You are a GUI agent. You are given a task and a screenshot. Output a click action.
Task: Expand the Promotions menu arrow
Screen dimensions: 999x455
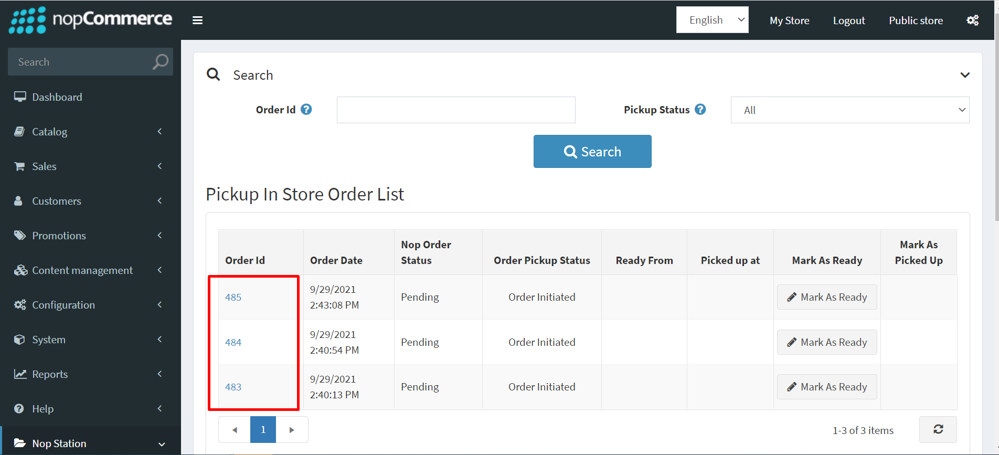pyautogui.click(x=160, y=236)
